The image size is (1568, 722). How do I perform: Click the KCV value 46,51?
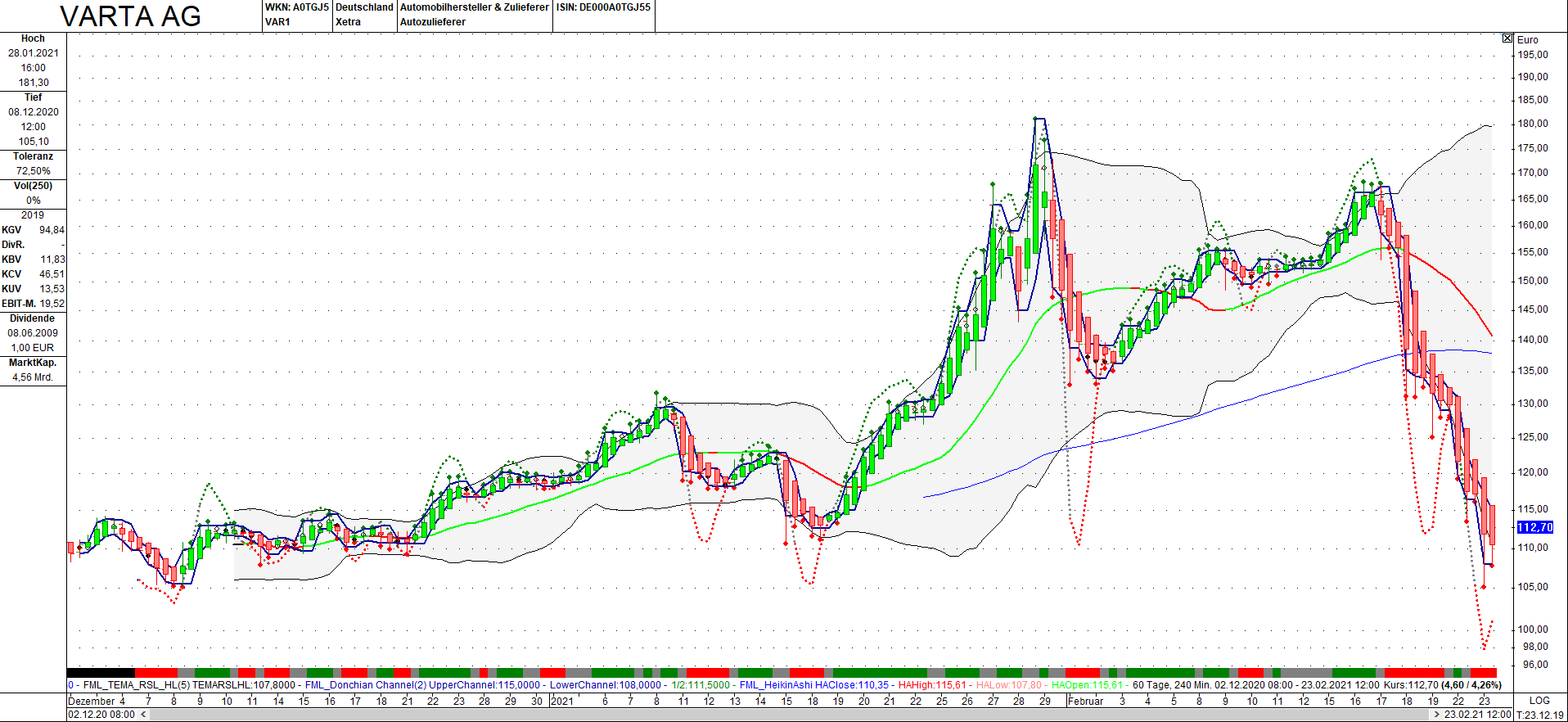coord(52,274)
